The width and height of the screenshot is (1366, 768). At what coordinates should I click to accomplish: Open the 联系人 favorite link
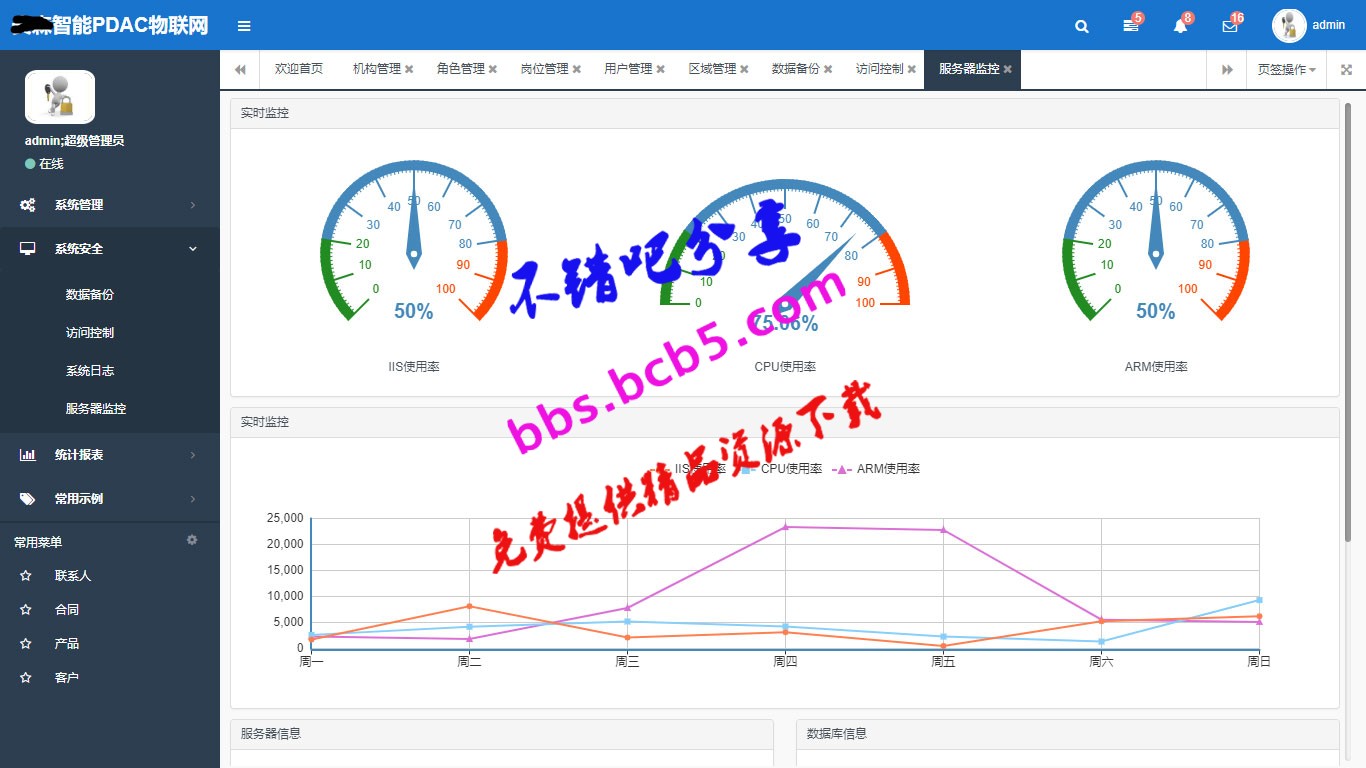(73, 576)
